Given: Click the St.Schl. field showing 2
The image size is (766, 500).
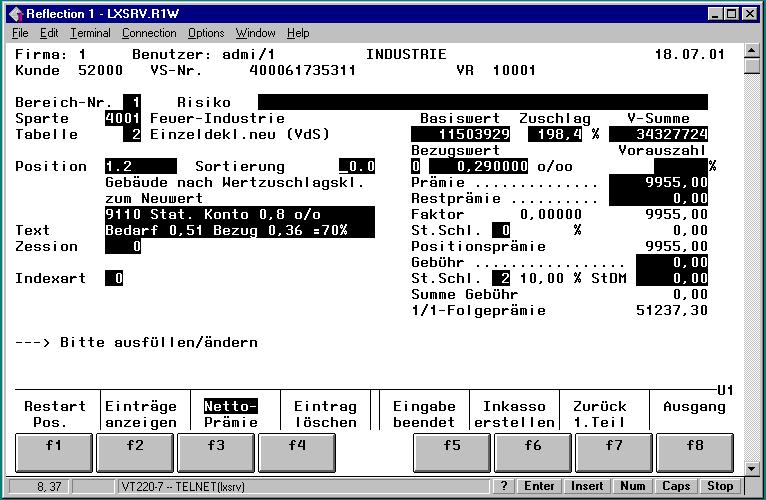Looking at the screenshot, I should [x=501, y=279].
